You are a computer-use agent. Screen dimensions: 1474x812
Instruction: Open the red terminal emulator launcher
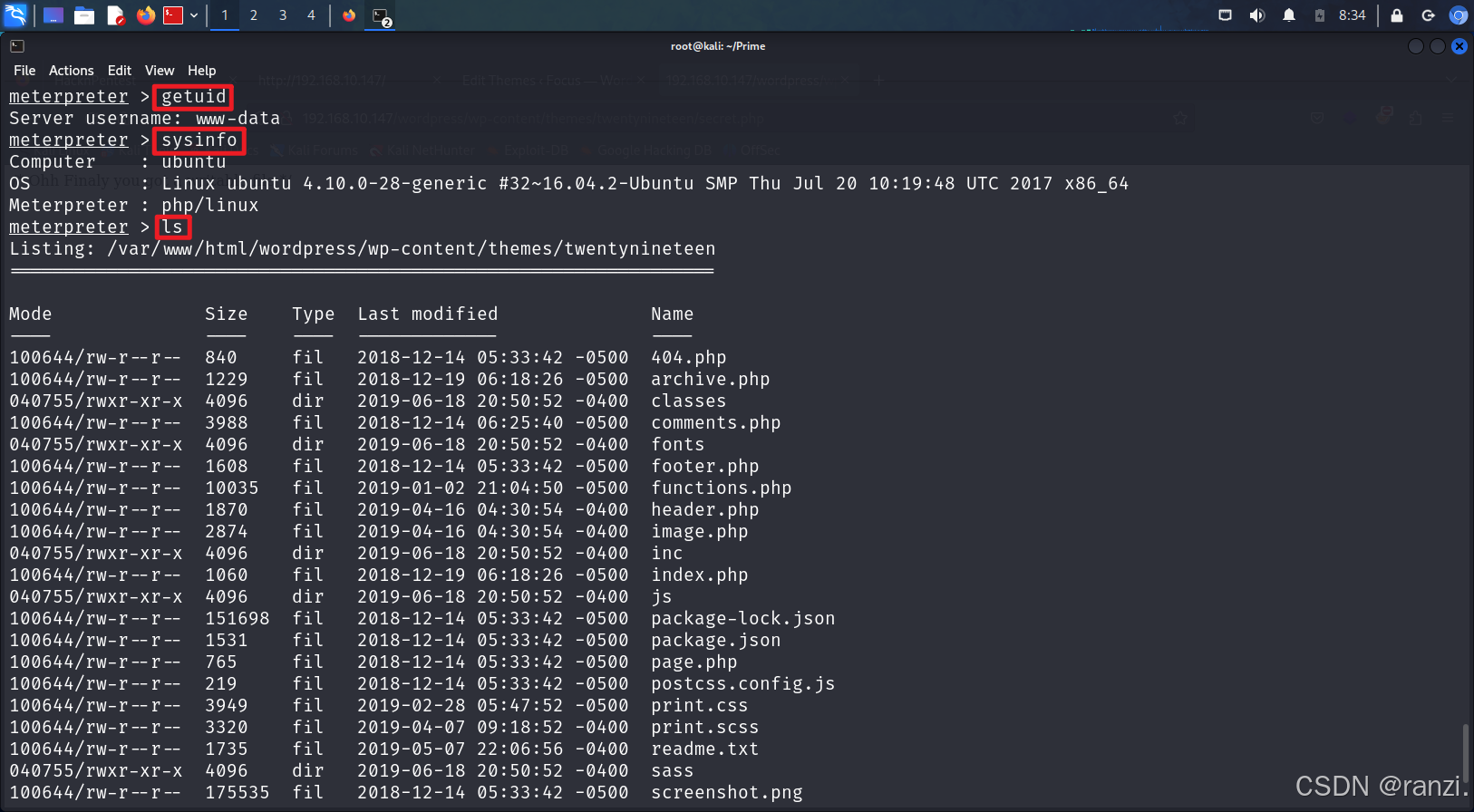click(173, 15)
